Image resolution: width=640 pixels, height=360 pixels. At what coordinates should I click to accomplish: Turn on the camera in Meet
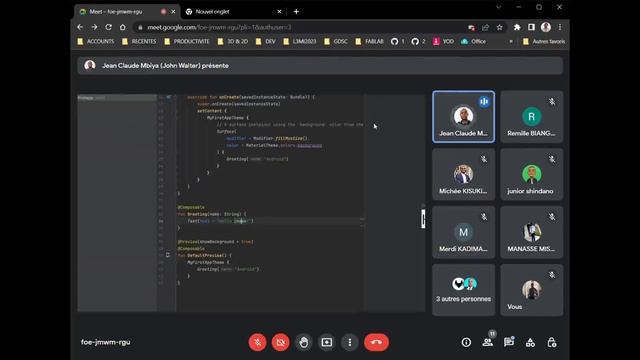pos(280,342)
